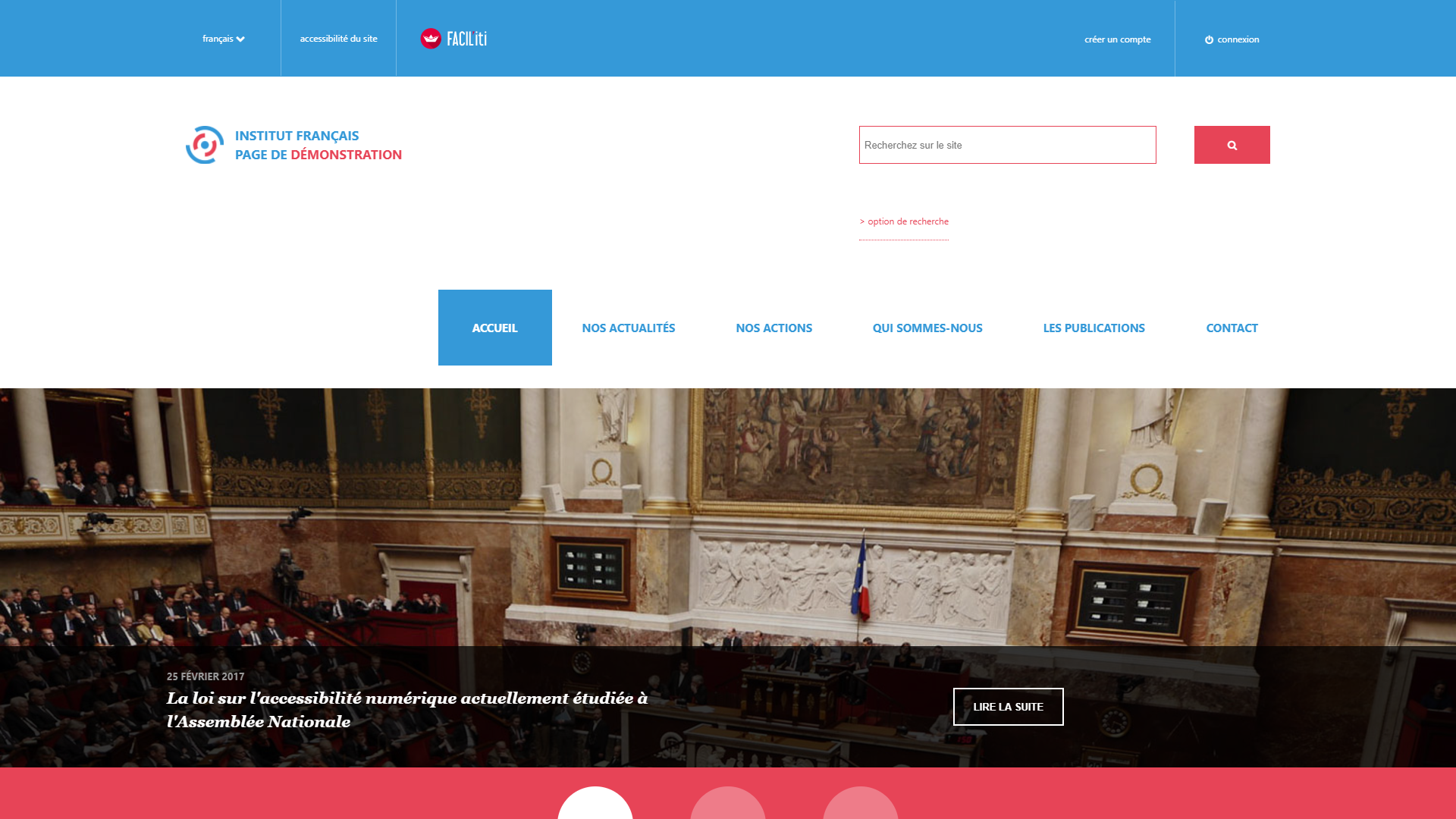
Task: Expand the option de recherche advanced search
Action: tap(903, 221)
